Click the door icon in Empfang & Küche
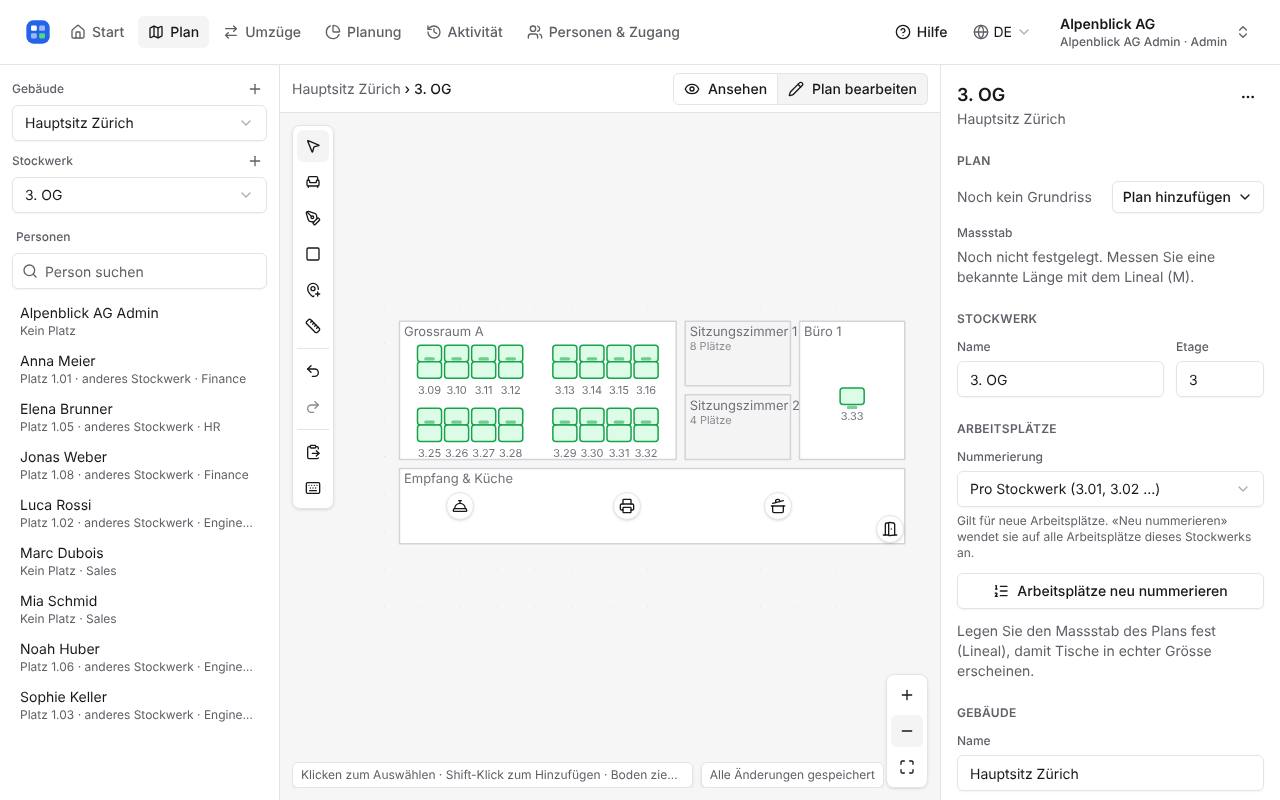Image resolution: width=1280 pixels, height=800 pixels. [890, 529]
